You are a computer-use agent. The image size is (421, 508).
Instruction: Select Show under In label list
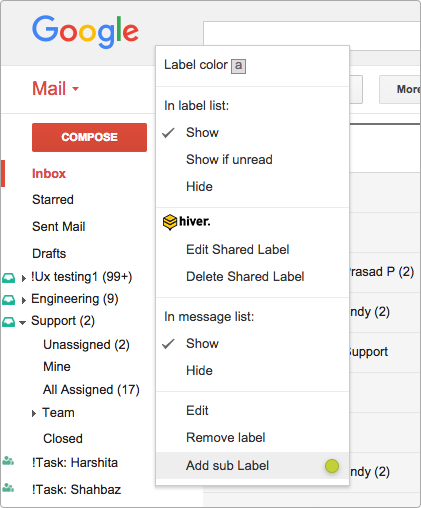(202, 133)
